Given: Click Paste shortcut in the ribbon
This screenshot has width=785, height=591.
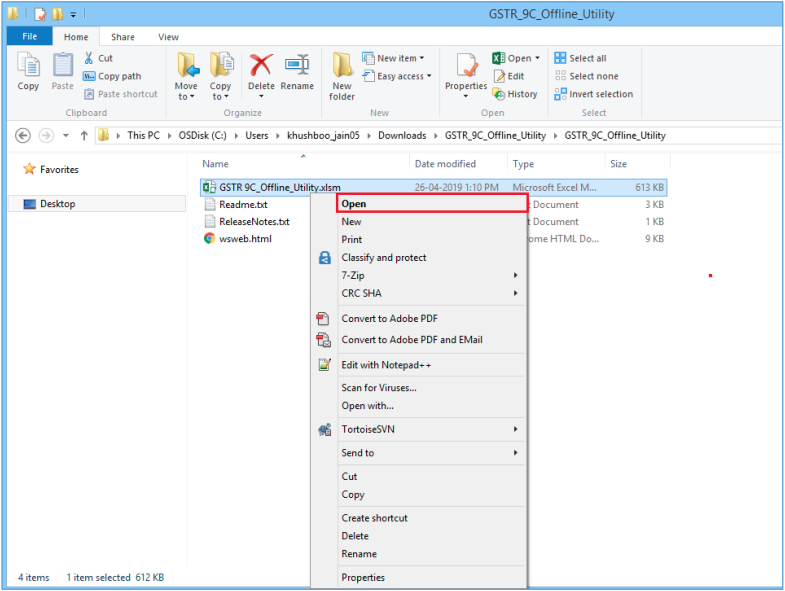Looking at the screenshot, I should click(121, 94).
